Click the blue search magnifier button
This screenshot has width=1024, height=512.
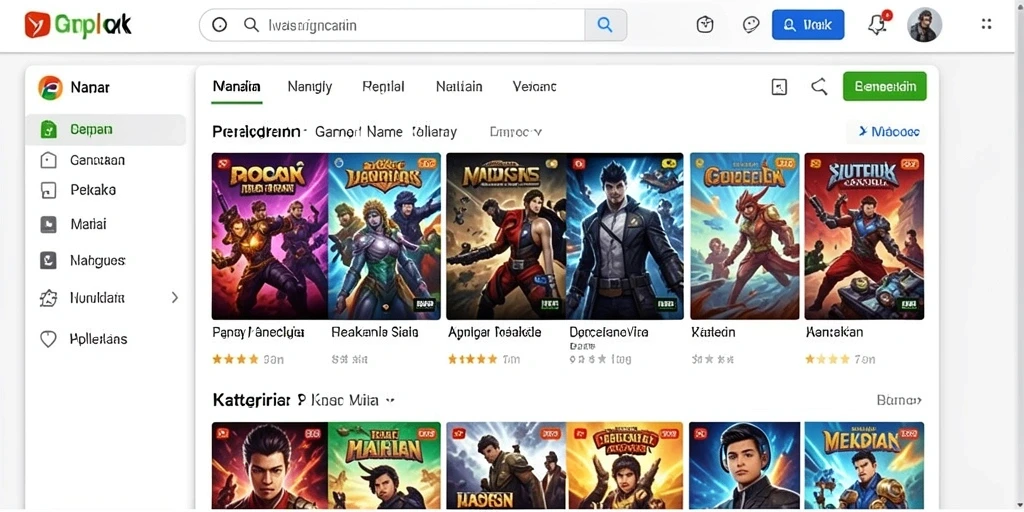(x=605, y=25)
